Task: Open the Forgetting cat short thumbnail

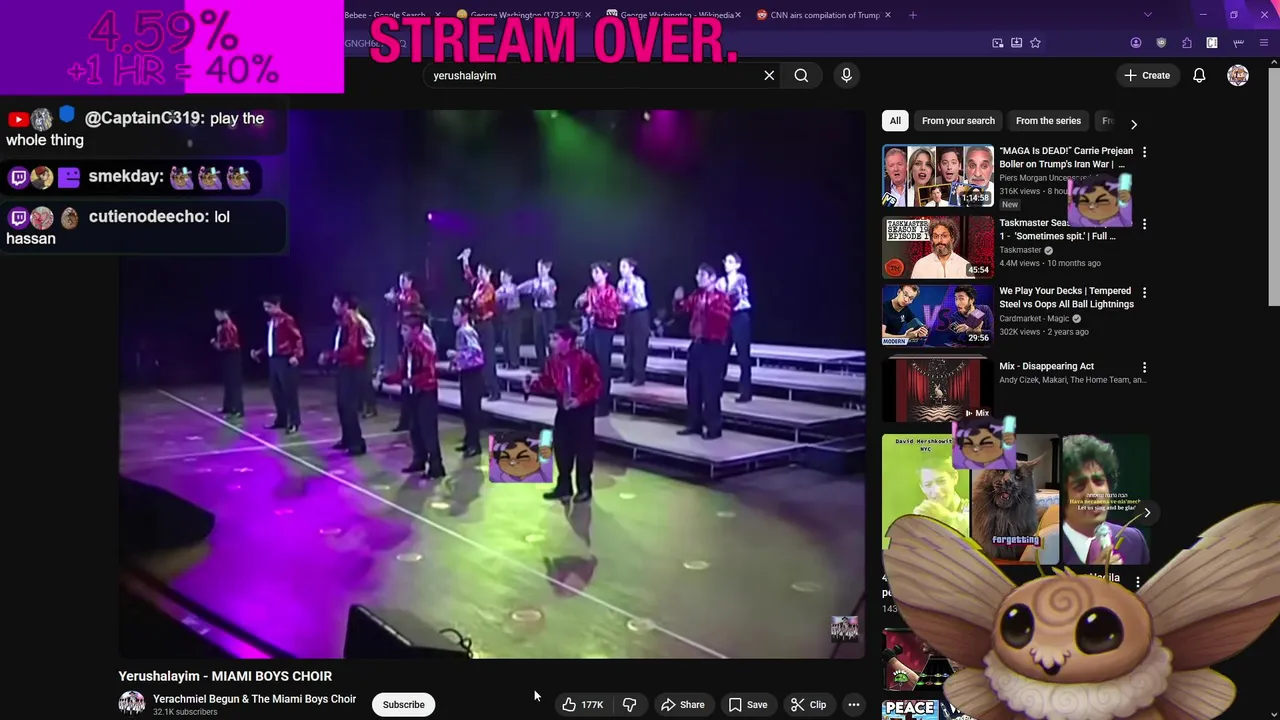Action: 1015,498
